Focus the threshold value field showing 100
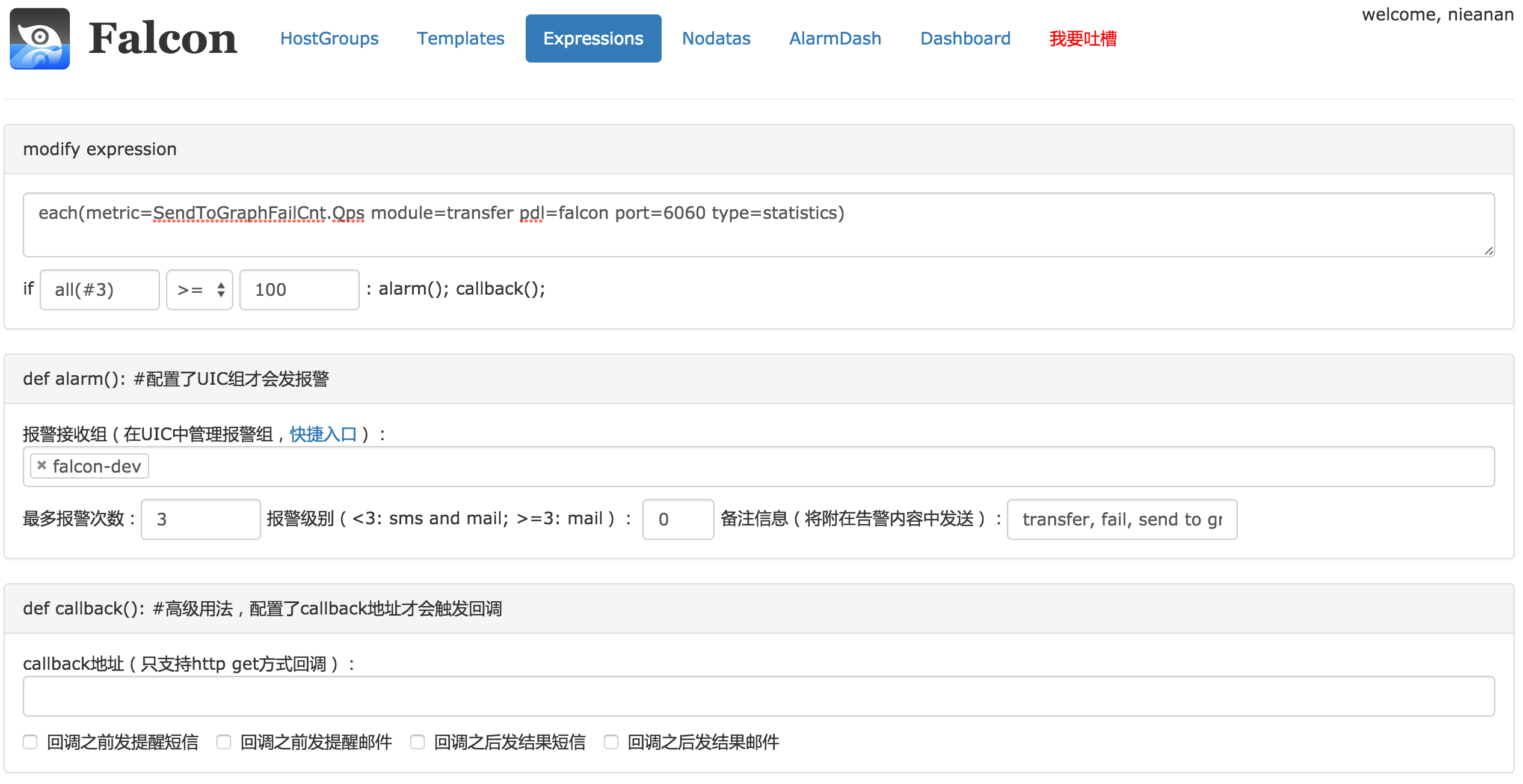The height and width of the screenshot is (784, 1523). 299,290
